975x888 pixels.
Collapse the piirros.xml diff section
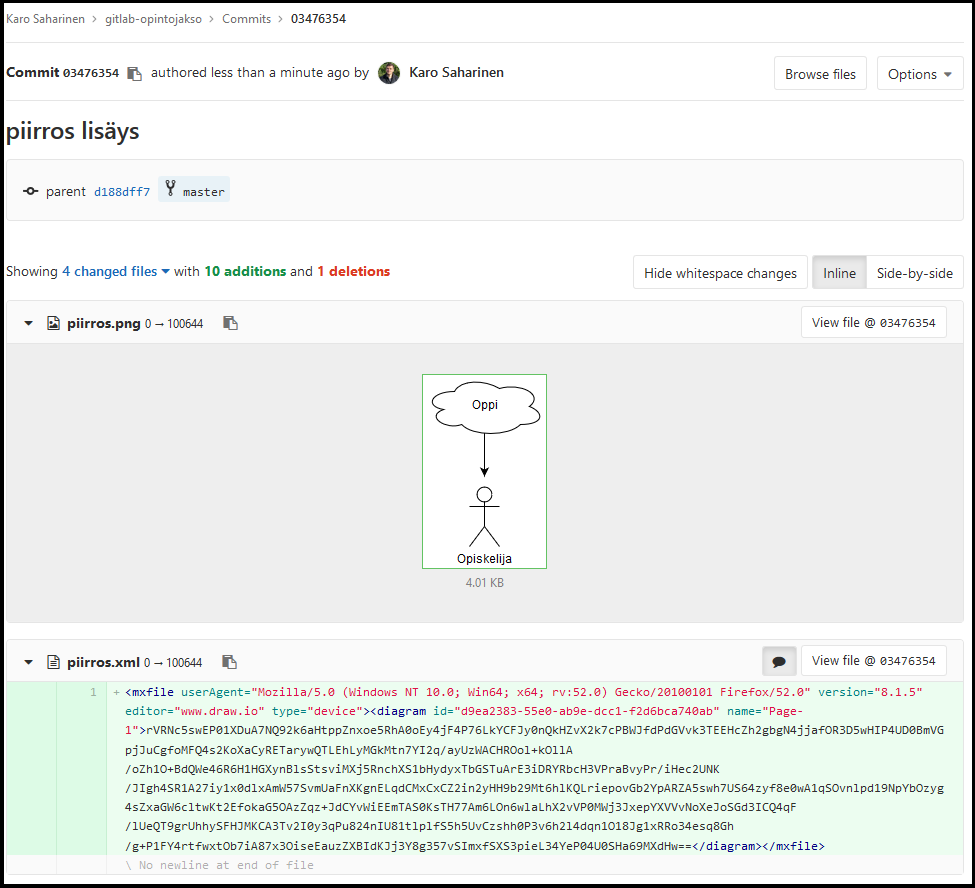coord(29,662)
